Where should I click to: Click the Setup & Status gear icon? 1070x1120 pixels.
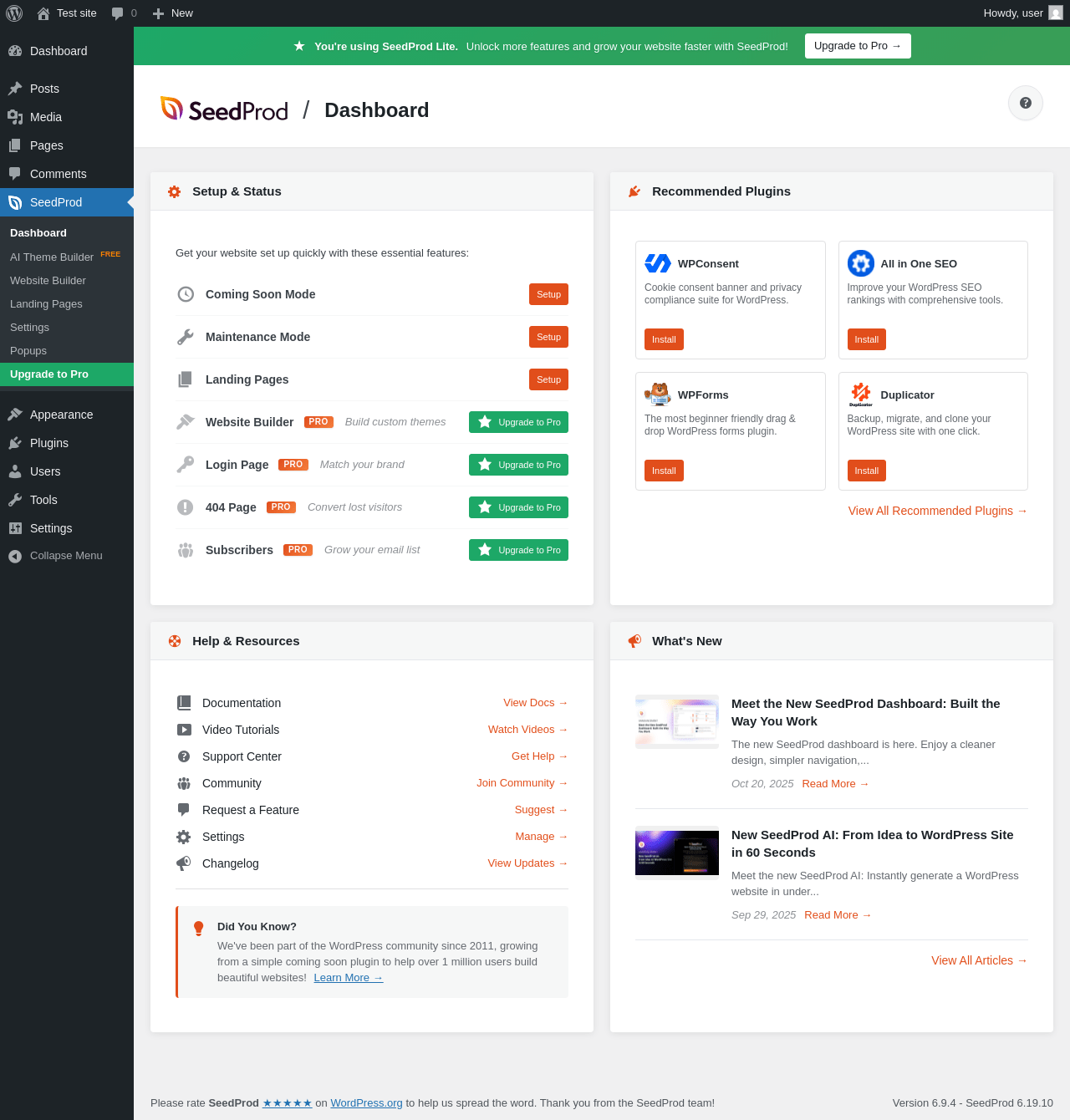pyautogui.click(x=175, y=191)
